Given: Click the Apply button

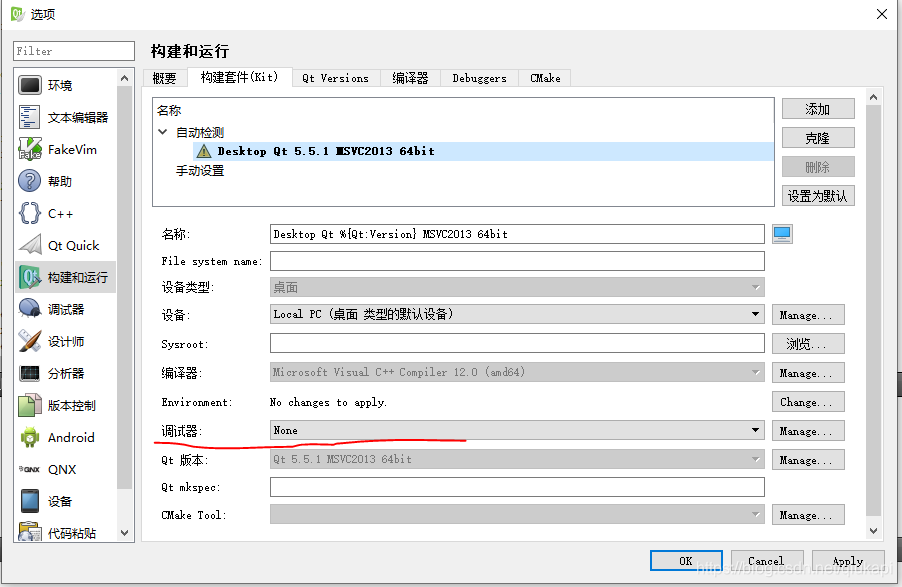Looking at the screenshot, I should 848,561.
